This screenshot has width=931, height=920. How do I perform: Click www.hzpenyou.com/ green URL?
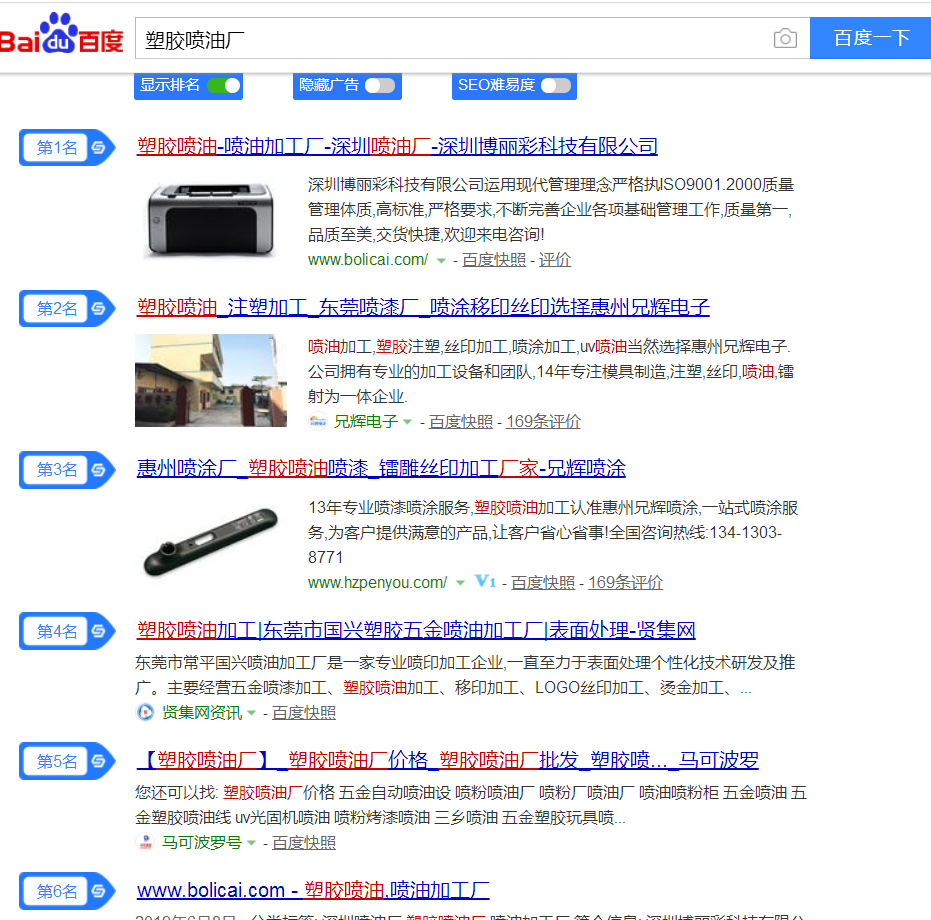377,583
